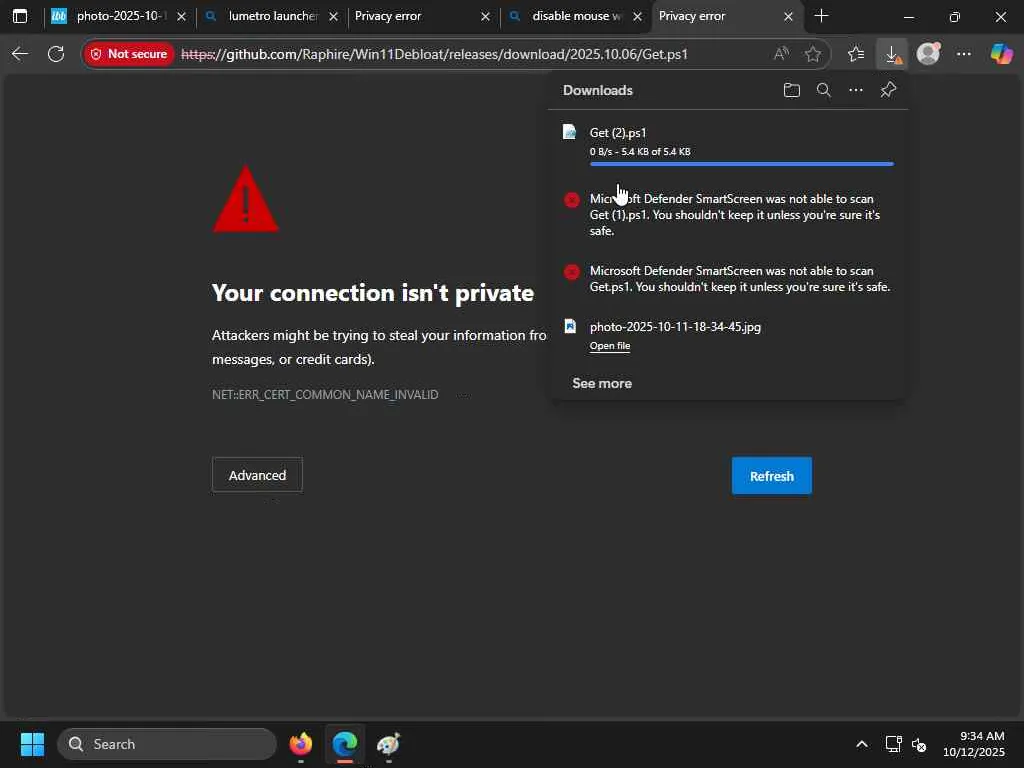This screenshot has height=768, width=1024.
Task: Select Get (2).ps1 download entry
Action: tap(728, 145)
